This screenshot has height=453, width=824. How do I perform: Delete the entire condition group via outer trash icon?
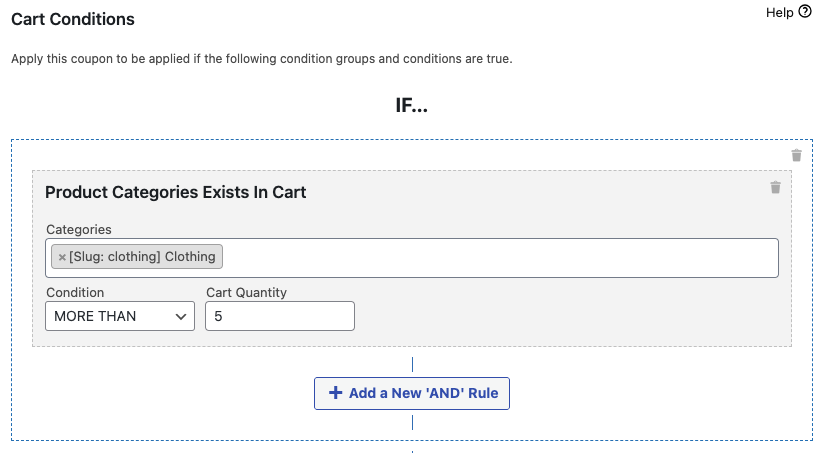[796, 155]
